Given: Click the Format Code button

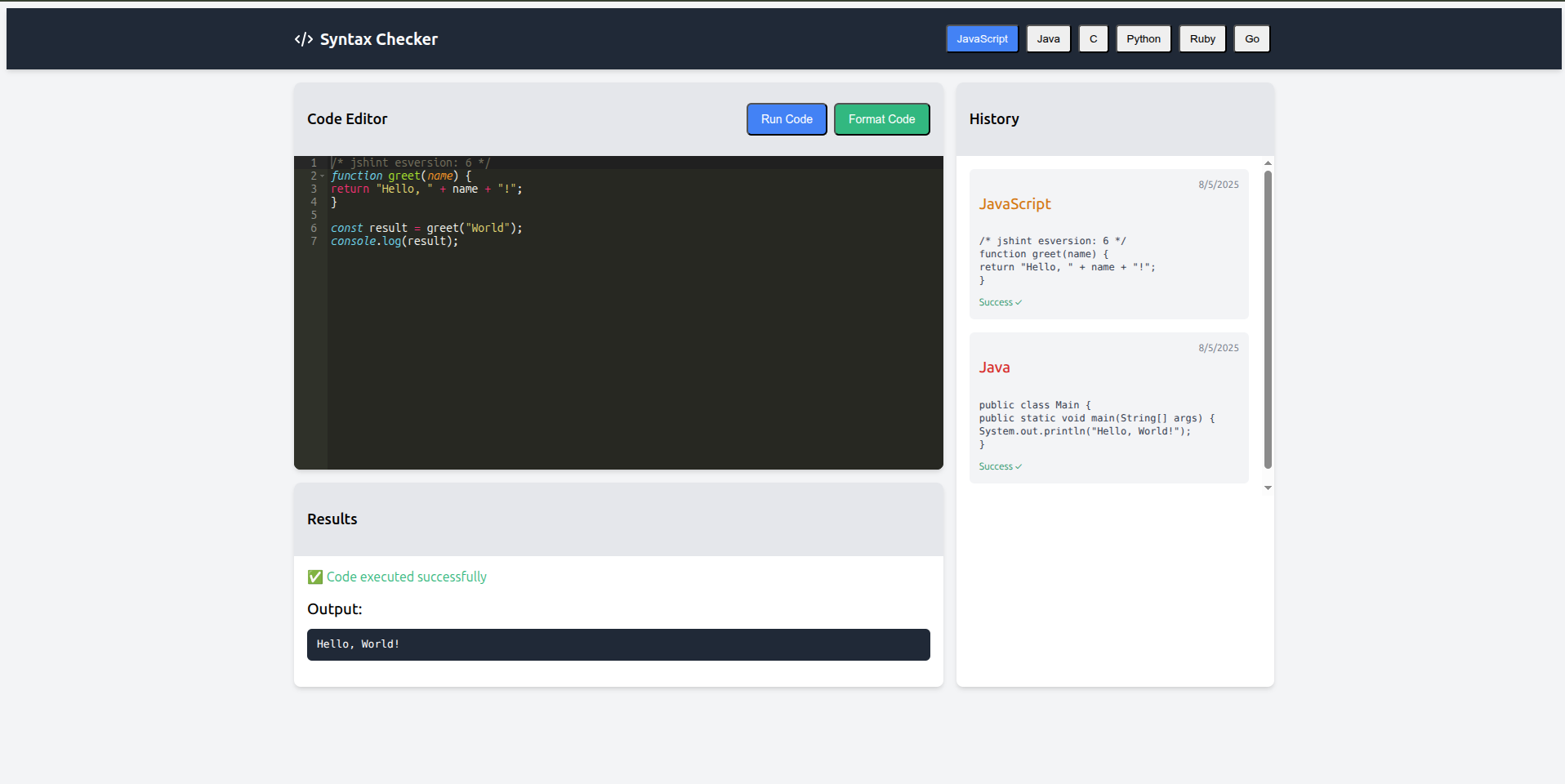Looking at the screenshot, I should point(881,119).
